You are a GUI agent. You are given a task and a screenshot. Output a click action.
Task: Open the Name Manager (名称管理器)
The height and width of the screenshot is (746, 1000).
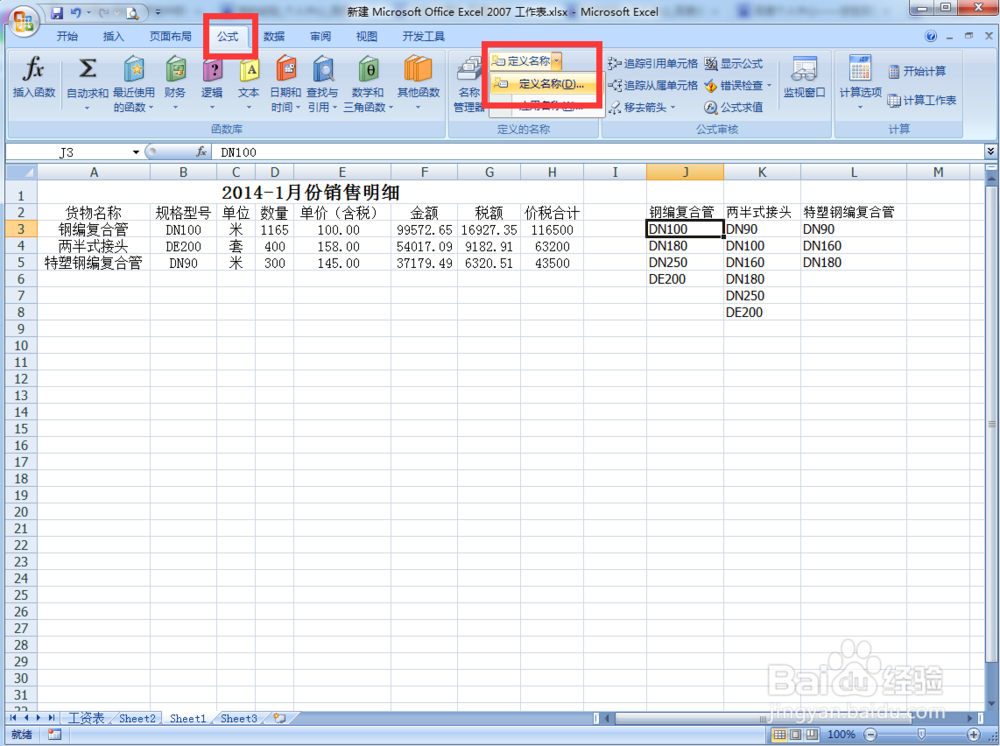click(x=469, y=85)
